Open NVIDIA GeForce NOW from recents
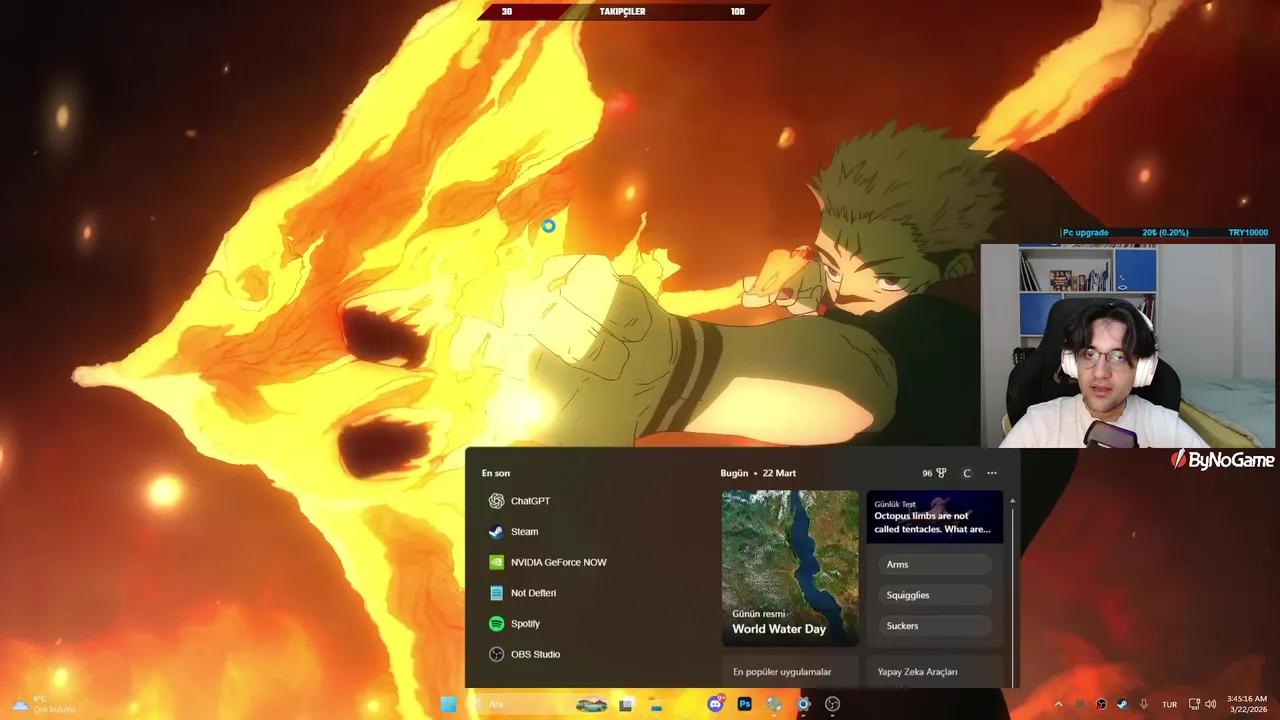The height and width of the screenshot is (720, 1280). pyautogui.click(x=547, y=562)
